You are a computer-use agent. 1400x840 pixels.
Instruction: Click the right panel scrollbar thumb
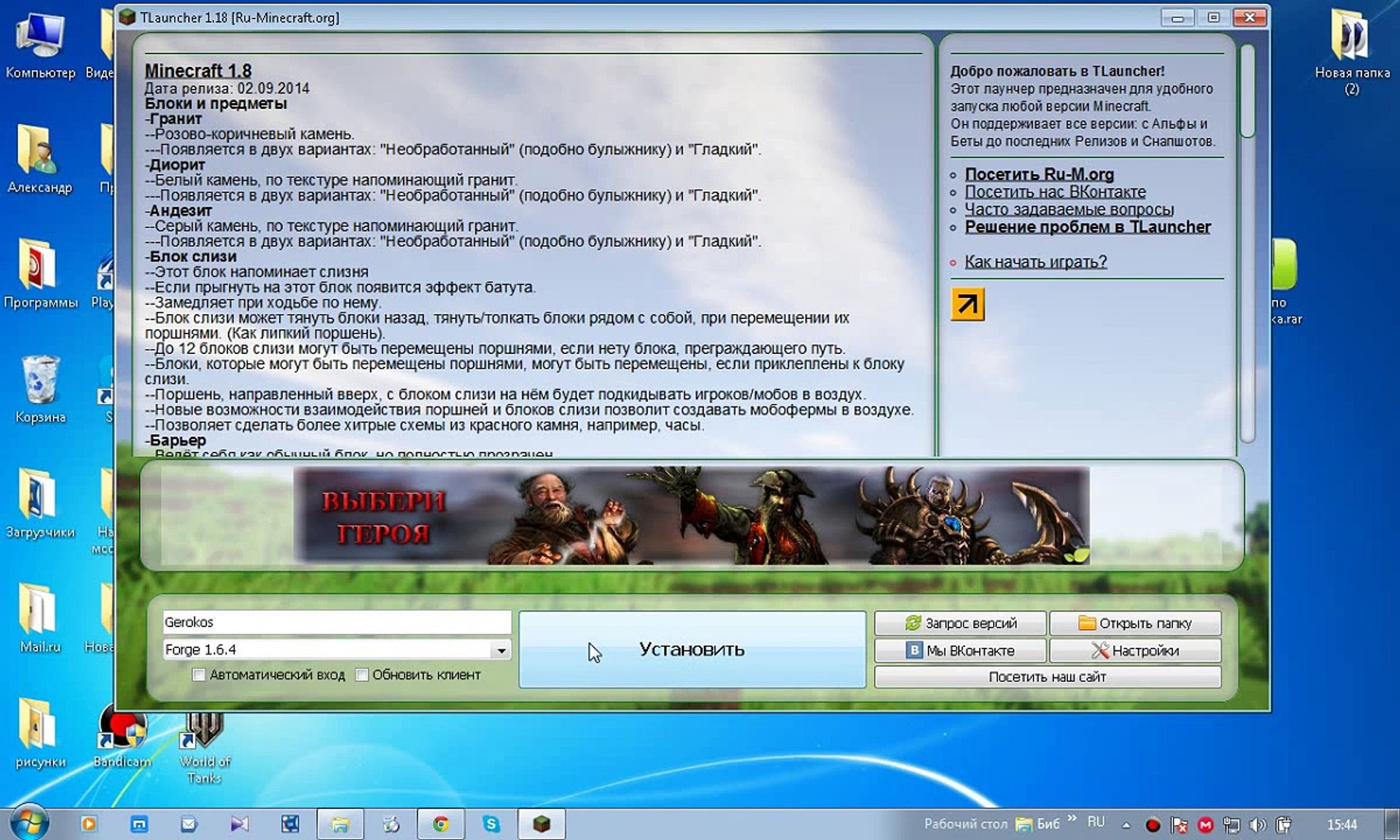coord(1248,92)
